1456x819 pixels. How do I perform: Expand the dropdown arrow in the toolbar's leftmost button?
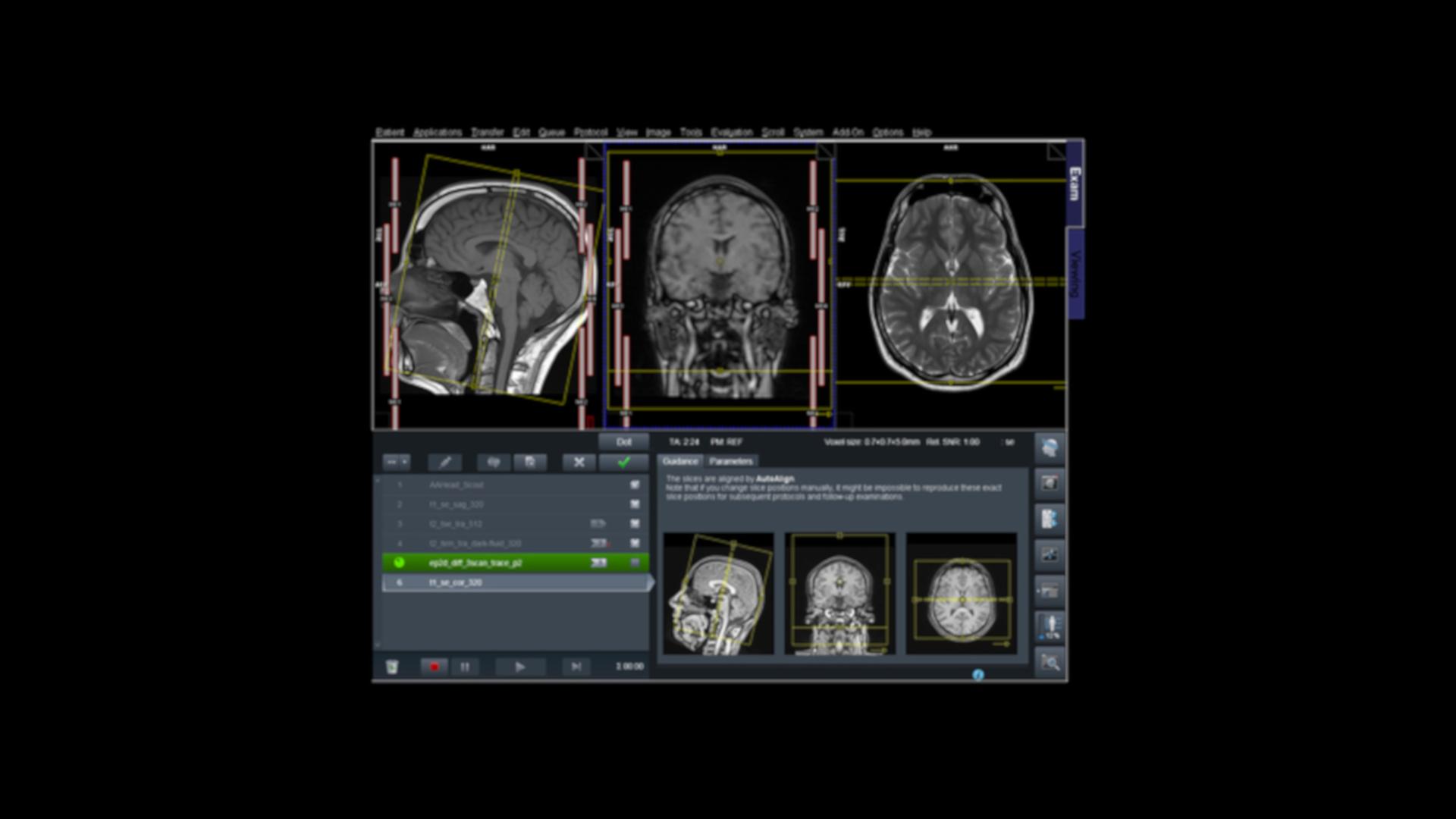pos(403,462)
